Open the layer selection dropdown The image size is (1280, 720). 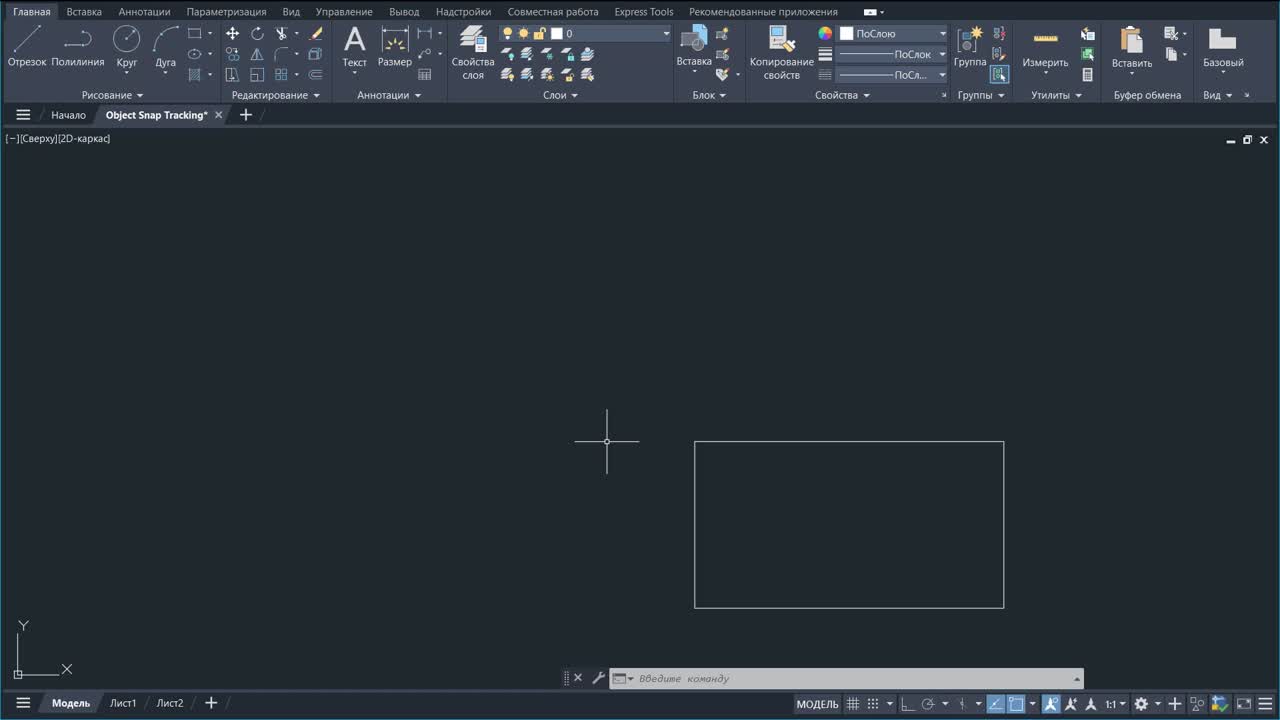pyautogui.click(x=666, y=34)
